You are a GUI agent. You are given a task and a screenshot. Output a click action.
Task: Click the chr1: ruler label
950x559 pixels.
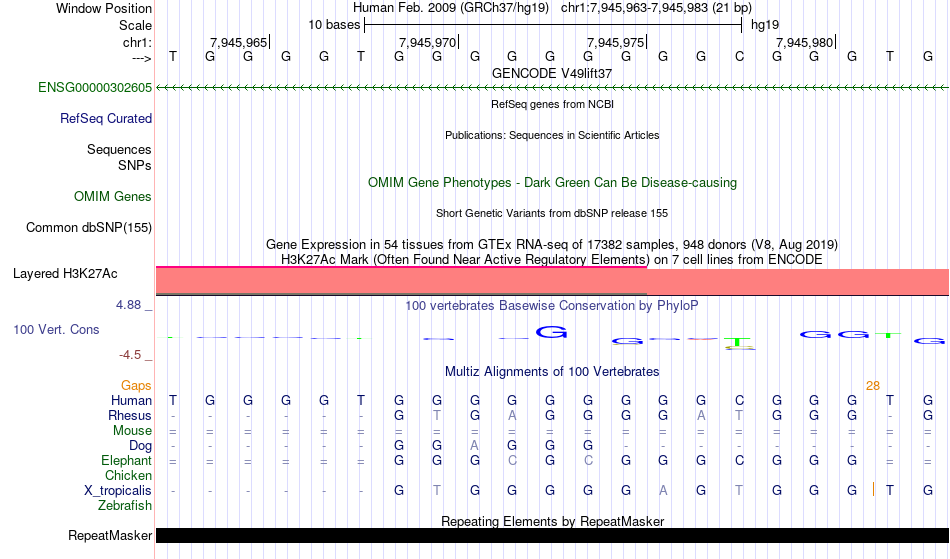point(137,42)
